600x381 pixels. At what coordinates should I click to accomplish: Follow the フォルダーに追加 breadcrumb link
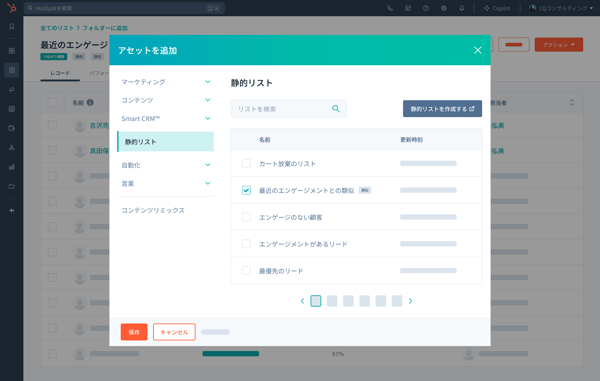(105, 28)
